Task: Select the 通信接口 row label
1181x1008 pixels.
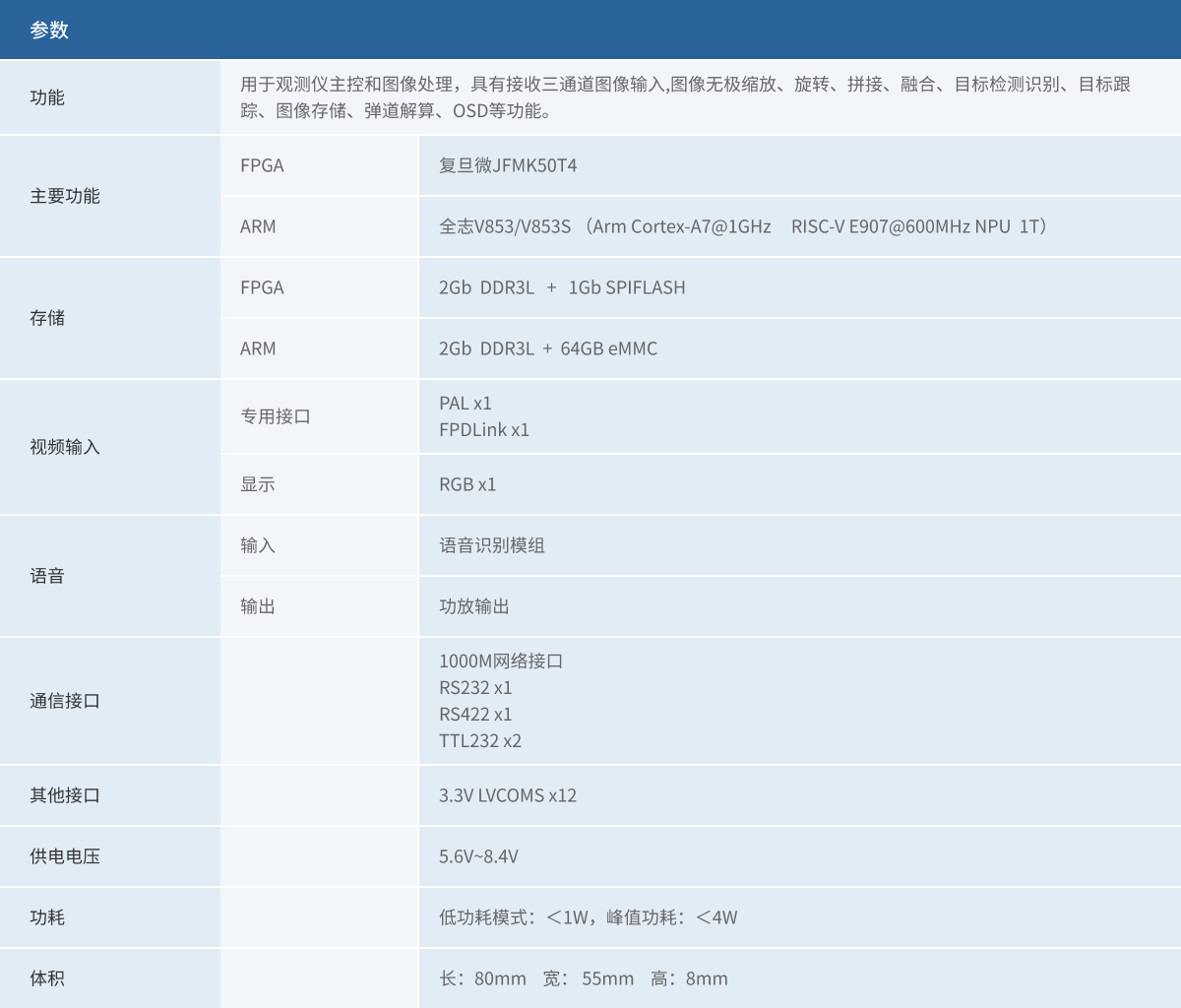Action: pos(65,701)
